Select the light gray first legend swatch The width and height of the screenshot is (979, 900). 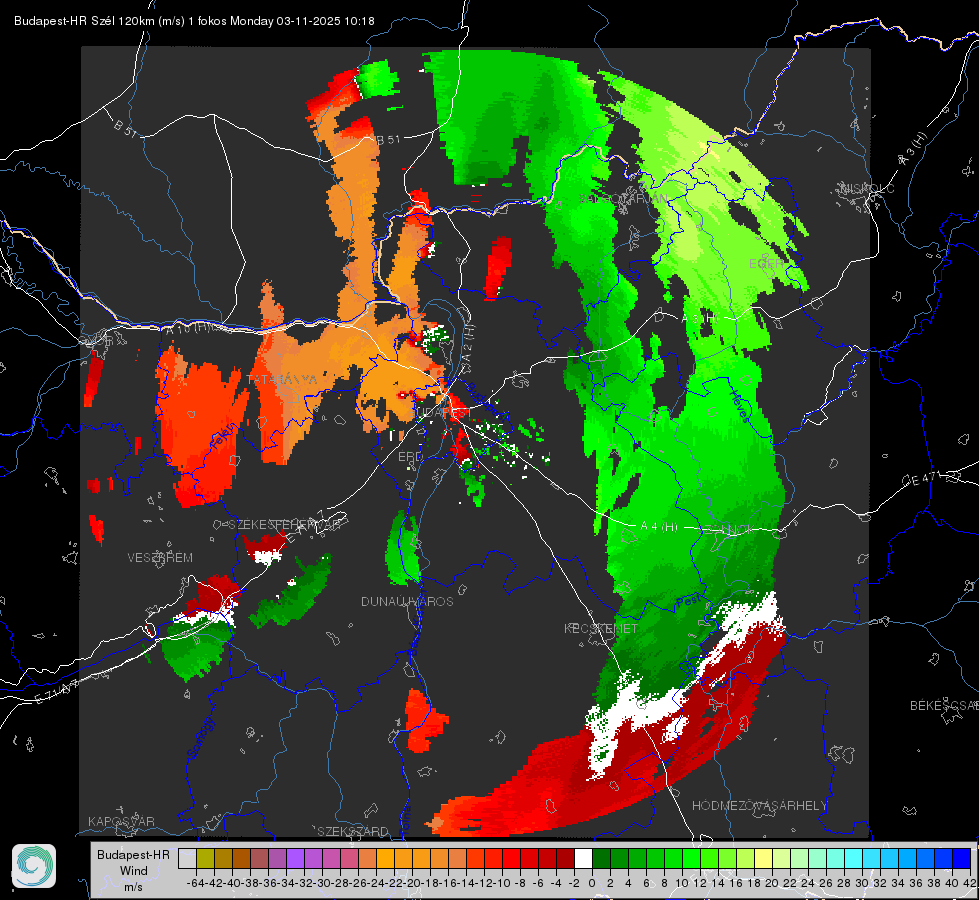click(x=187, y=858)
